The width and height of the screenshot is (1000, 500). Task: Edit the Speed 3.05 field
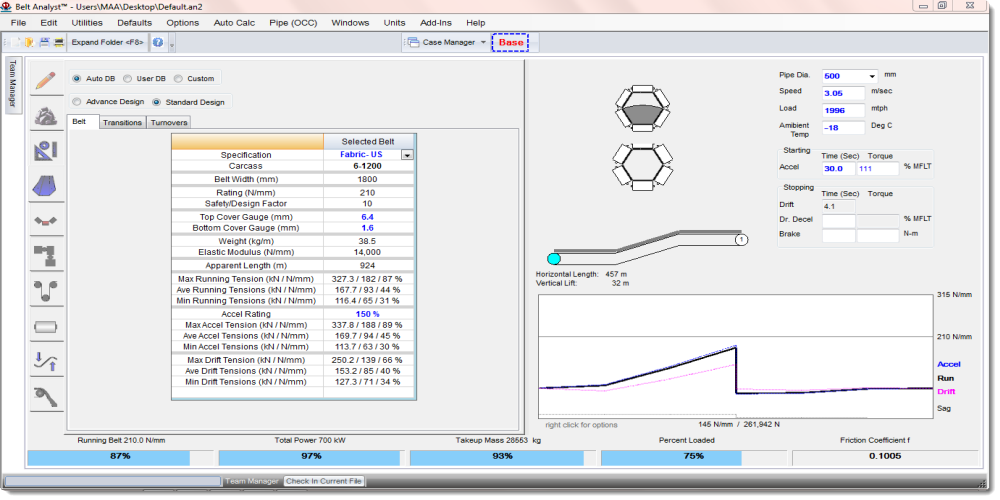(x=843, y=93)
